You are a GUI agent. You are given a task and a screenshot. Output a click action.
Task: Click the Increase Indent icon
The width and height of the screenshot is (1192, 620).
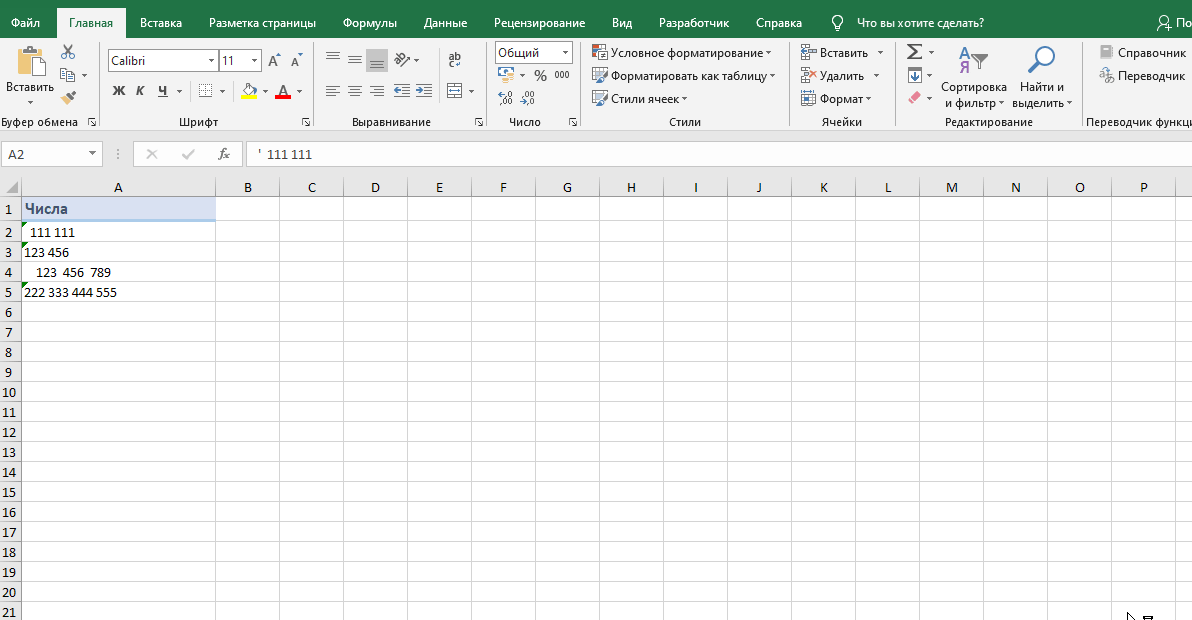[x=423, y=91]
